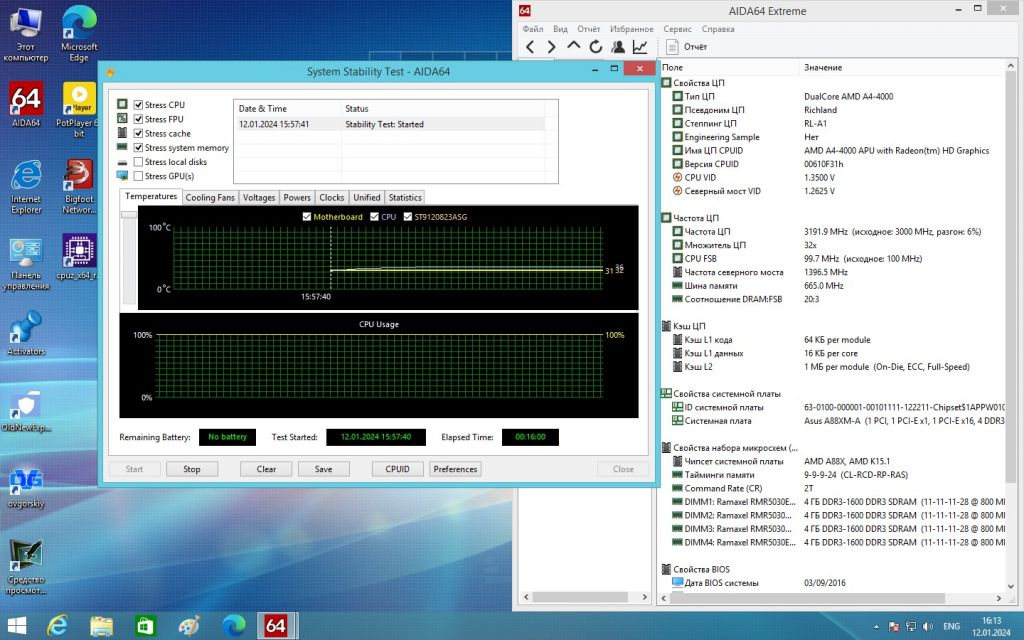Open the CPUID panel button
Screen dimensions: 1024x640
pos(398,469)
